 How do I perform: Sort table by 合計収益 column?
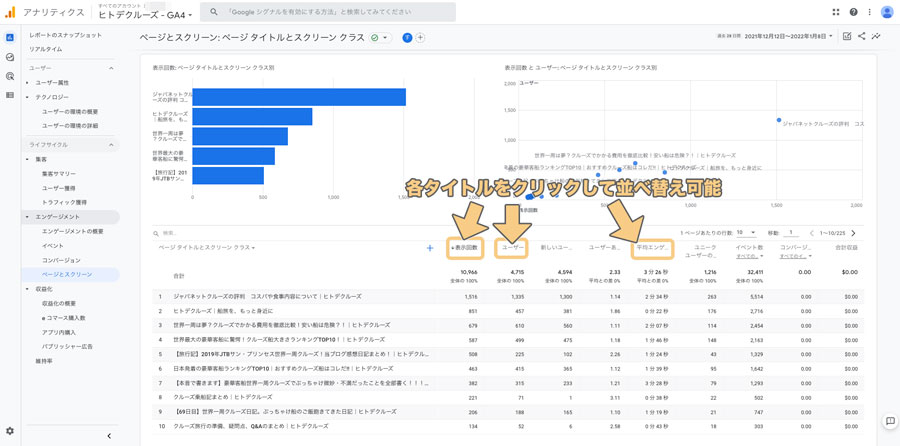click(847, 248)
